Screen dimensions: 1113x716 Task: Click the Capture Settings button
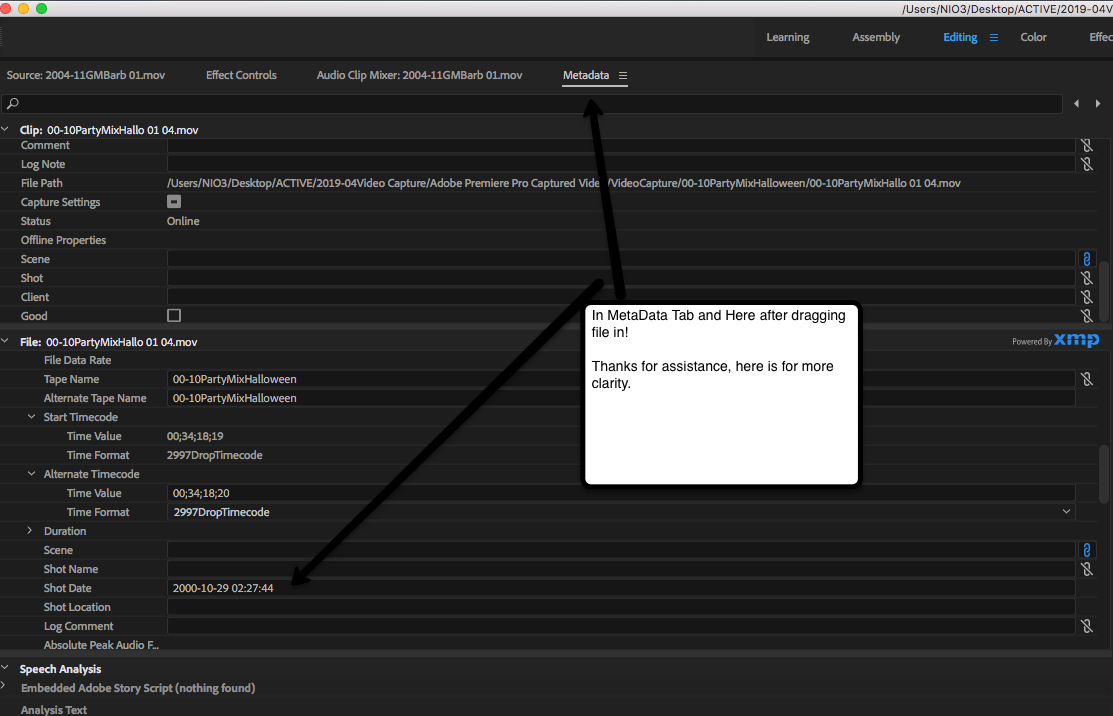[x=173, y=201]
